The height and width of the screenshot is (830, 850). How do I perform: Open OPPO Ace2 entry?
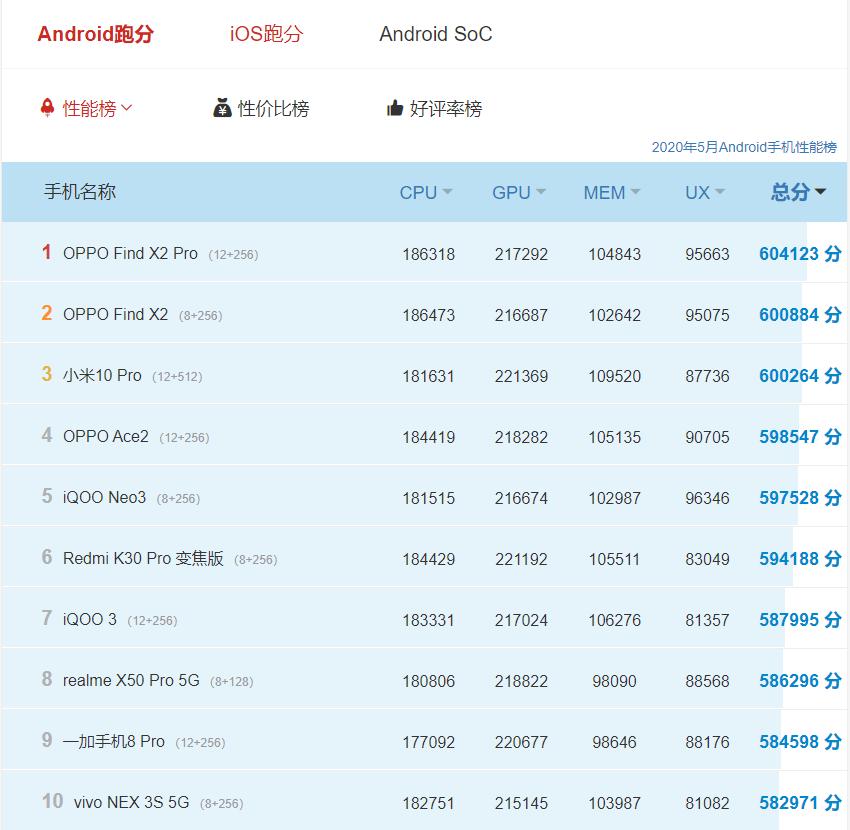point(106,436)
